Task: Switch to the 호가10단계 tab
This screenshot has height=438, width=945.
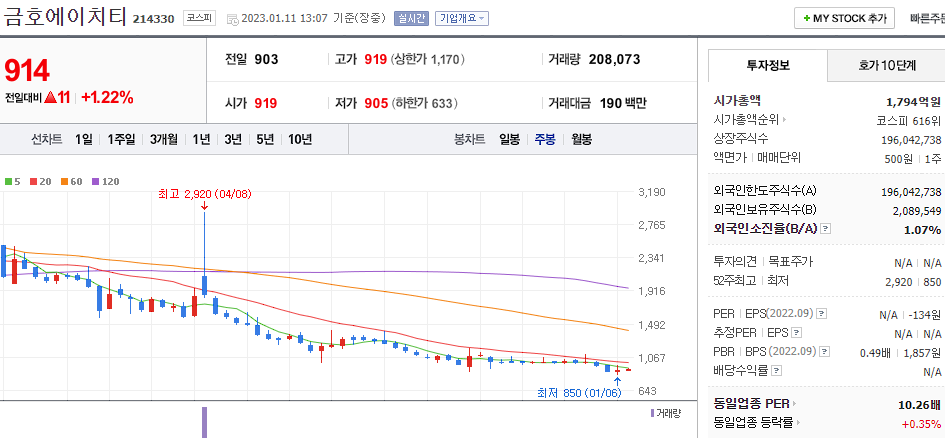Action: tap(887, 66)
